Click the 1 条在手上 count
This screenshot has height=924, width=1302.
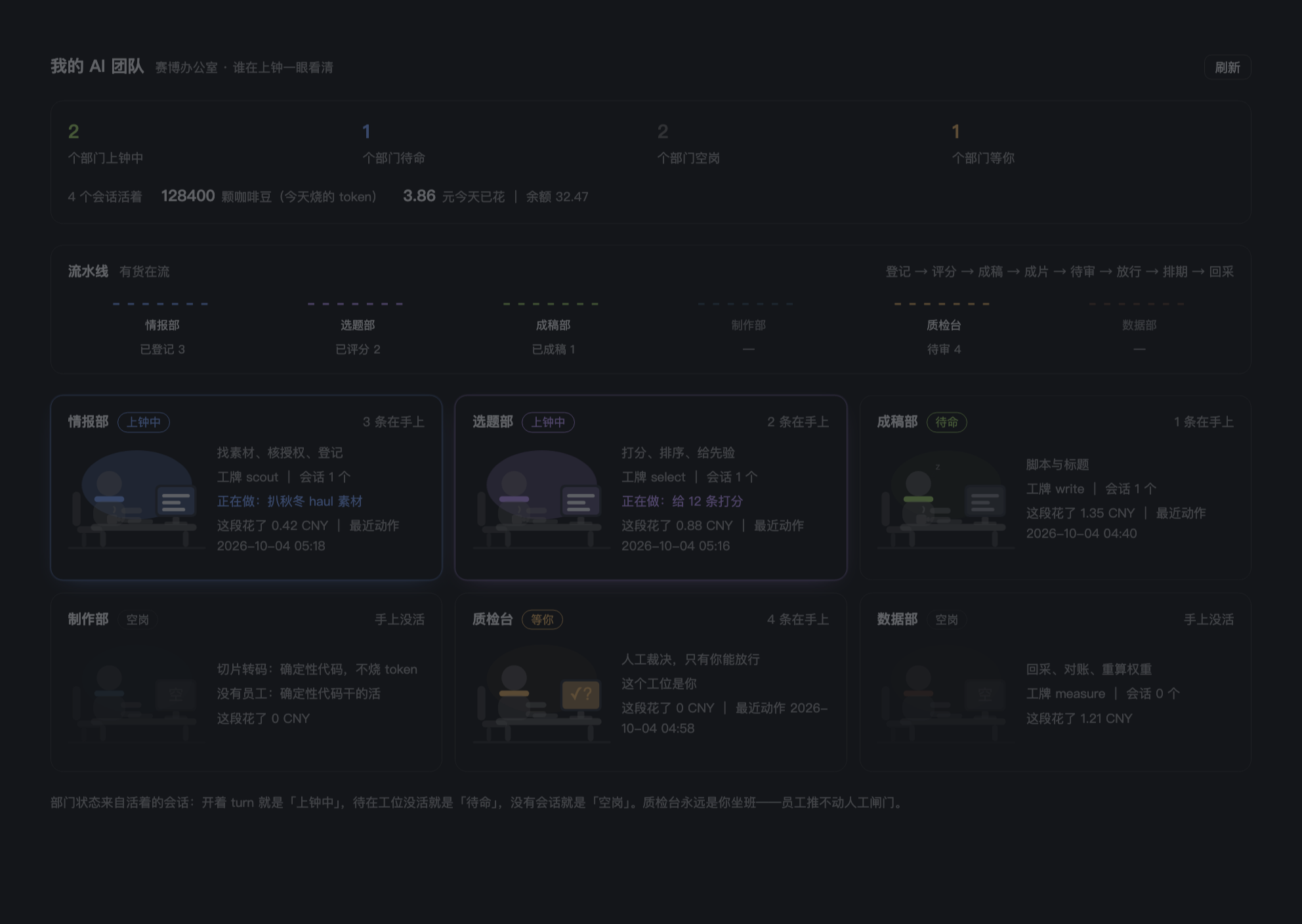(x=1204, y=422)
